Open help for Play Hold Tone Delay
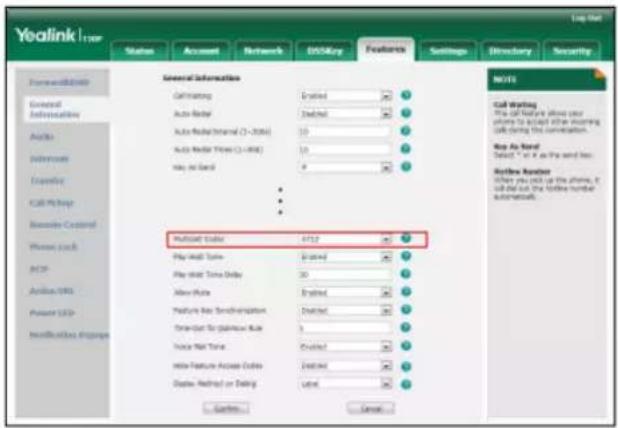 406,274
